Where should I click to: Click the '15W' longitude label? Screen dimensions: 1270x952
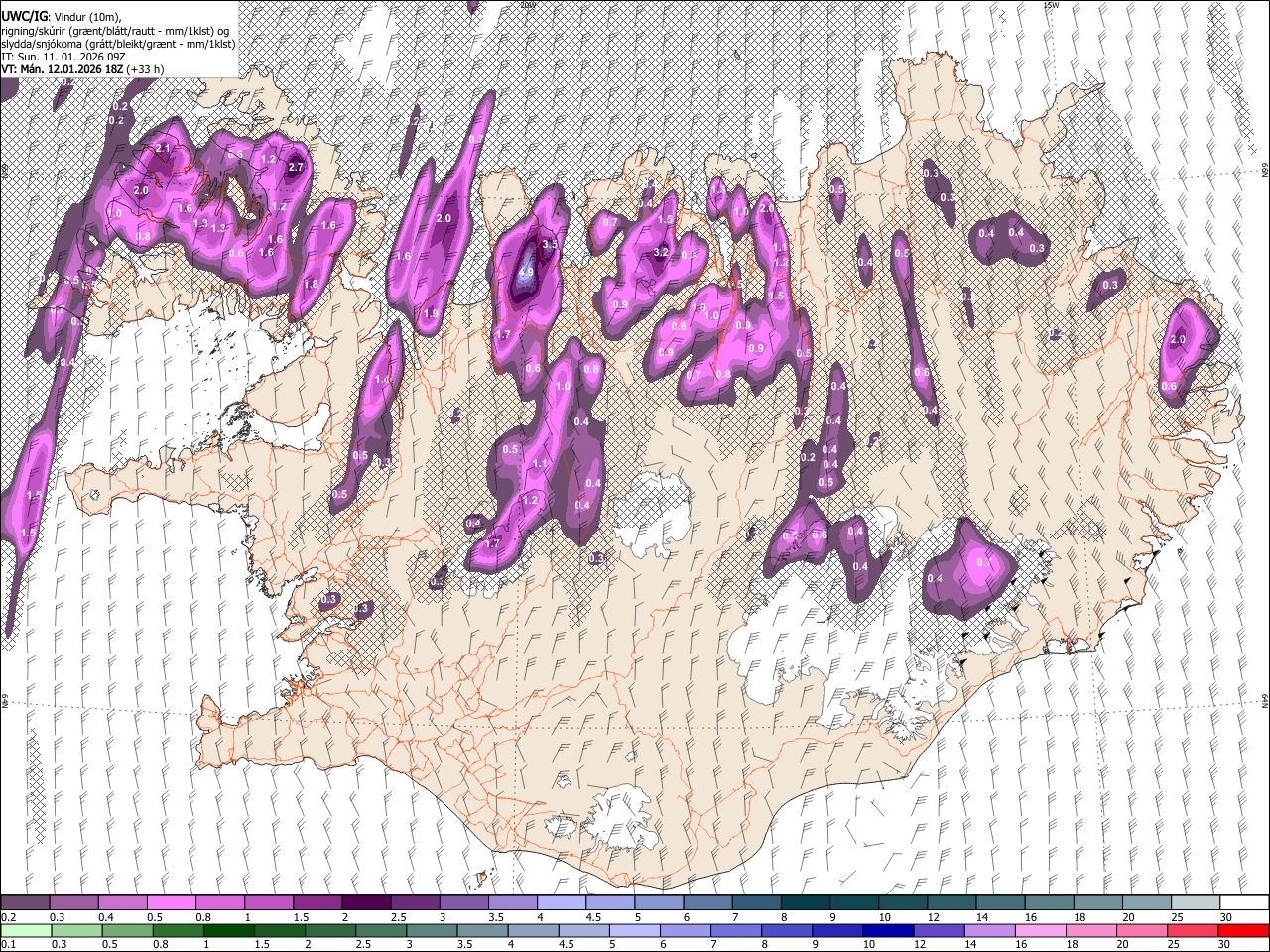(x=1051, y=4)
